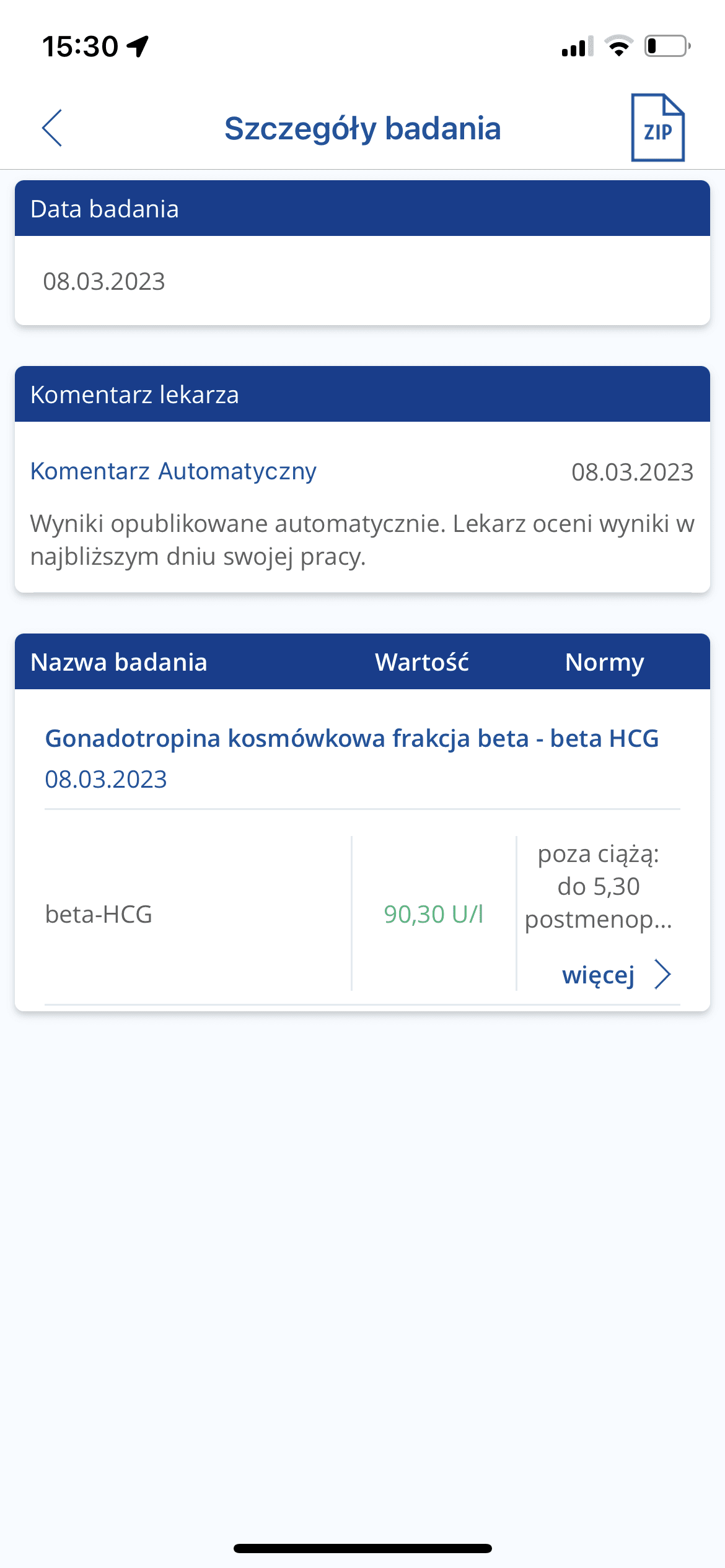Tap the truncated poza ciążą norms text
The height and width of the screenshot is (1568, 725).
[x=598, y=886]
